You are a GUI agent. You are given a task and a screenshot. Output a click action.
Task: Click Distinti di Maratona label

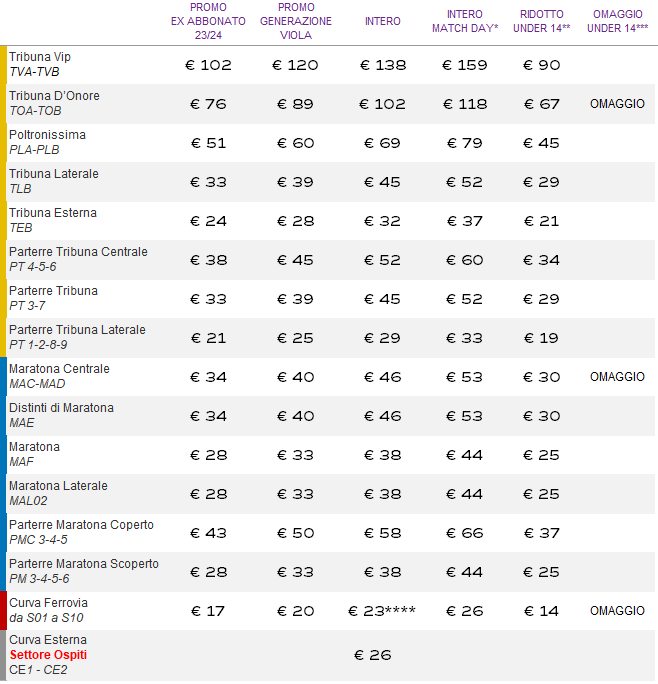click(x=61, y=408)
